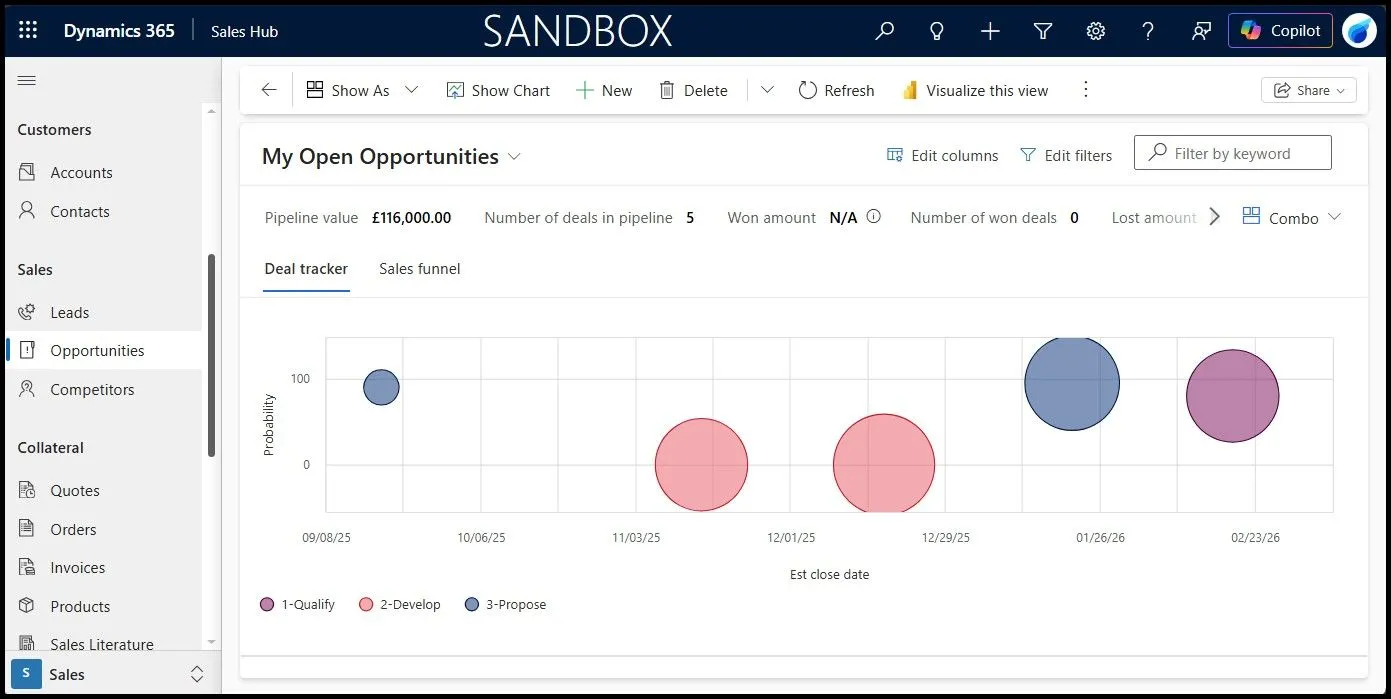Open the more commands vertical ellipsis
Image resolution: width=1391 pixels, height=699 pixels.
[1086, 90]
